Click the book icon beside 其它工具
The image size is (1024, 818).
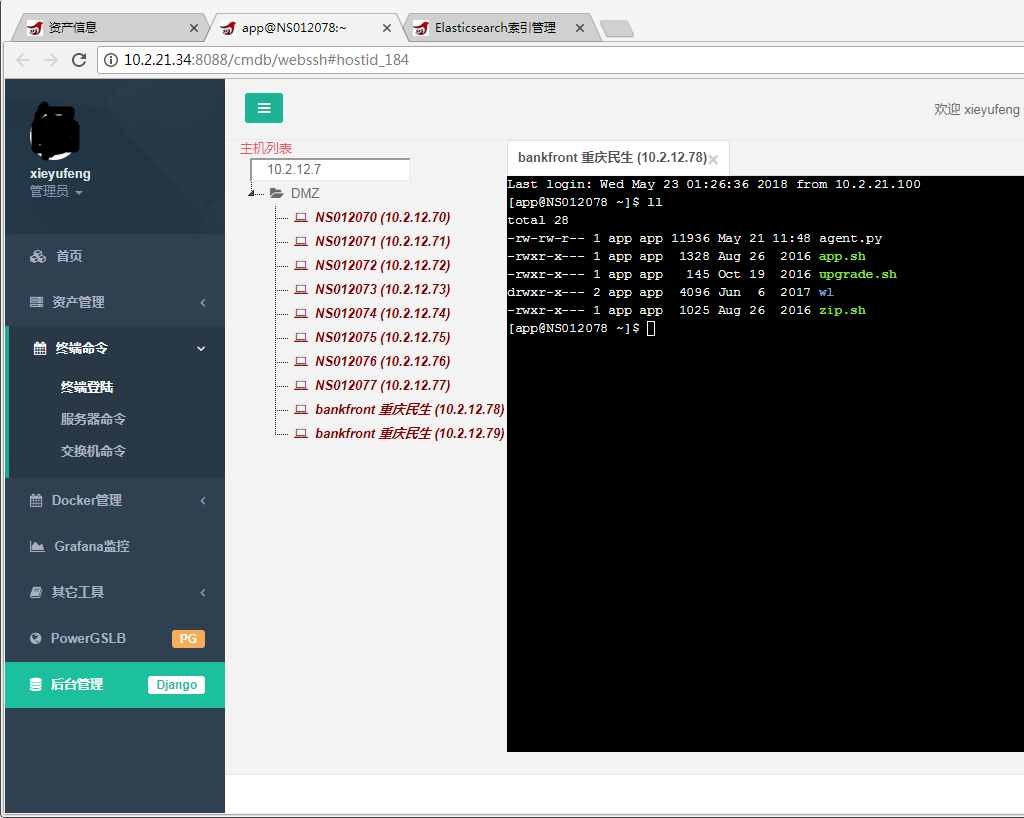pos(36,593)
